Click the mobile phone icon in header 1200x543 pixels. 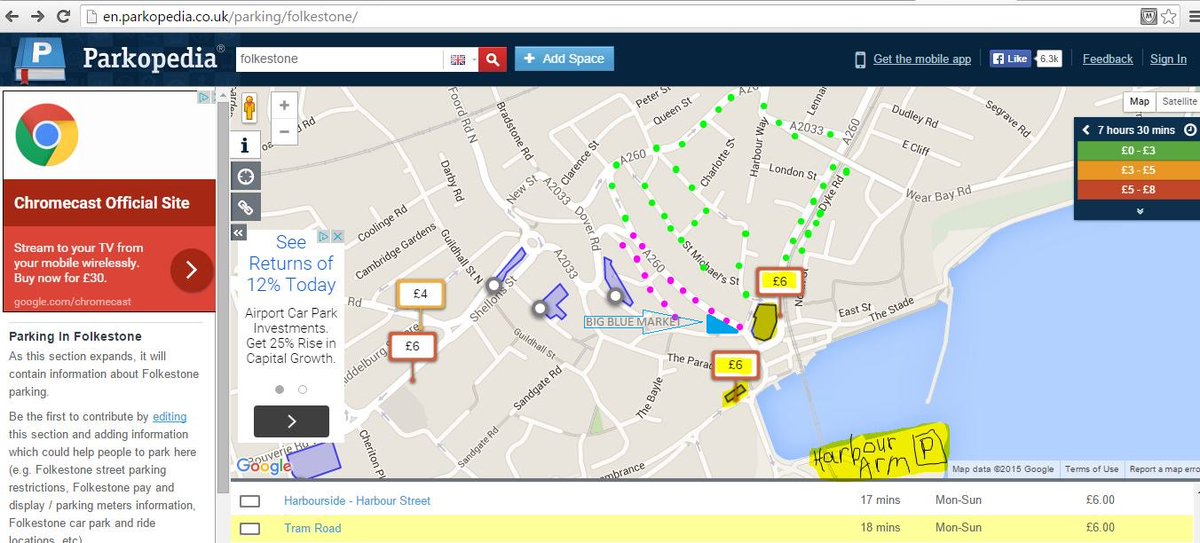859,59
